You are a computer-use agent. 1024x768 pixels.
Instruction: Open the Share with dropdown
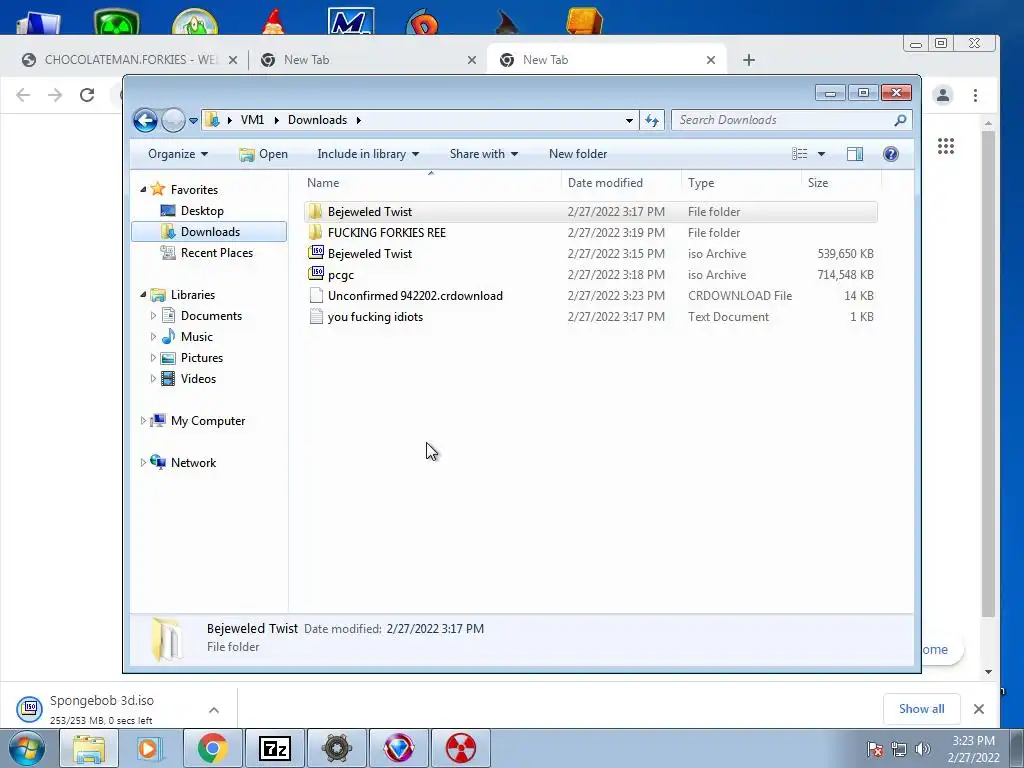pos(483,154)
